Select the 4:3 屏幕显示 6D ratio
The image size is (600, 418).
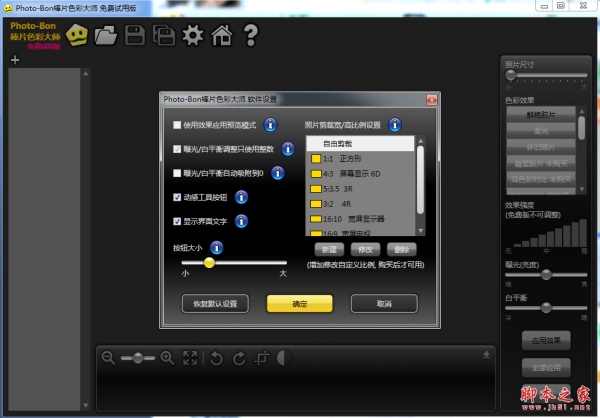360,174
